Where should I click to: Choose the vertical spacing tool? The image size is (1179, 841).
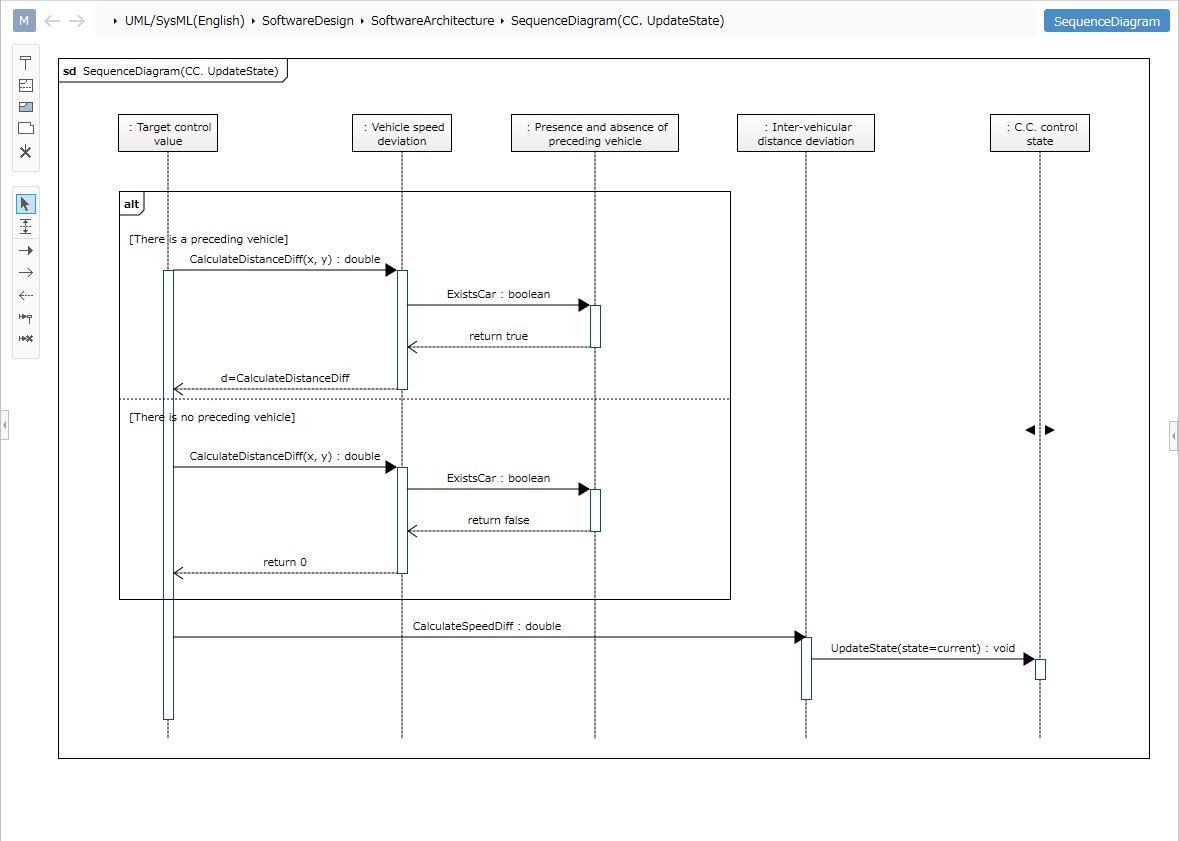(x=26, y=226)
